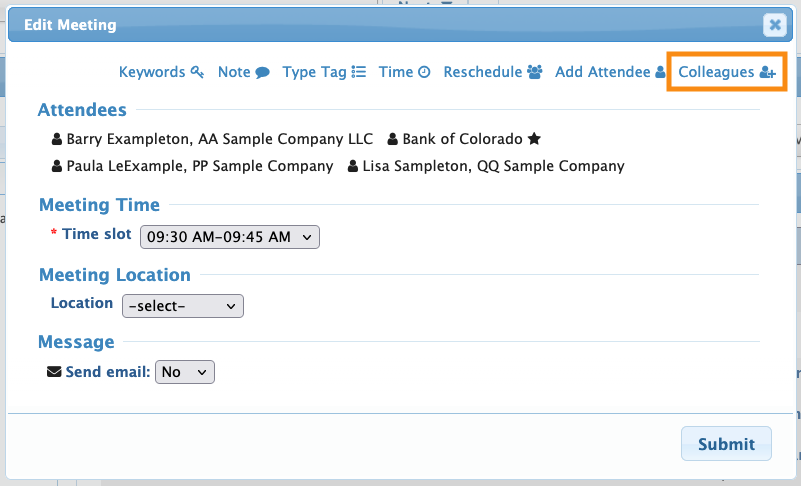Select attendee Lisa Sampleton
Screen dimensions: 801x486
point(494,166)
